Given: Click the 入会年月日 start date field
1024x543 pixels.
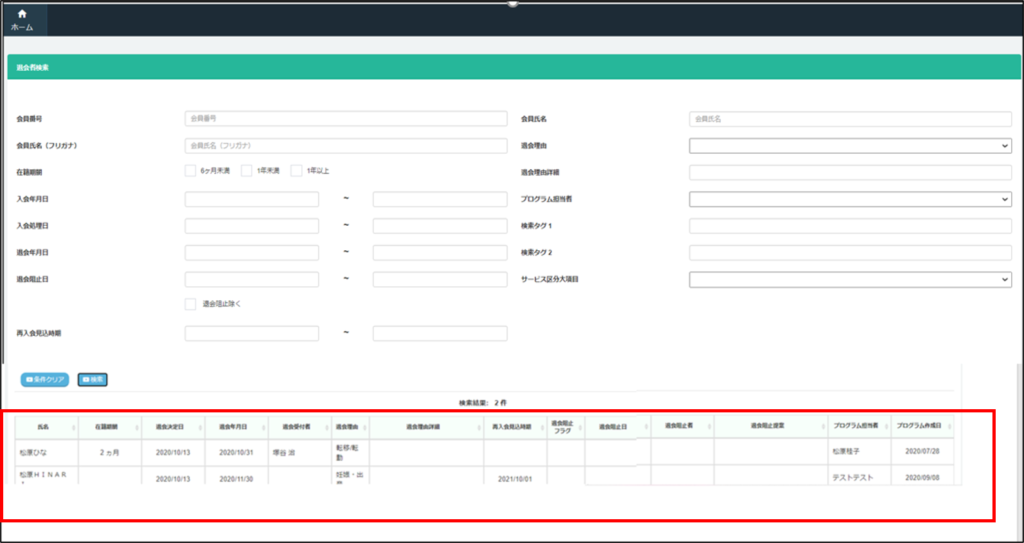Looking at the screenshot, I should tap(251, 199).
